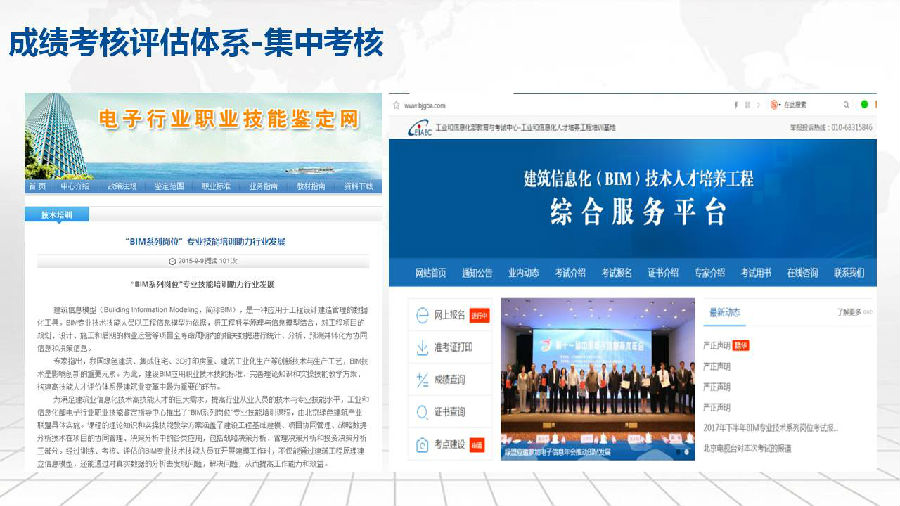Click the browser address bar URL

coord(425,106)
